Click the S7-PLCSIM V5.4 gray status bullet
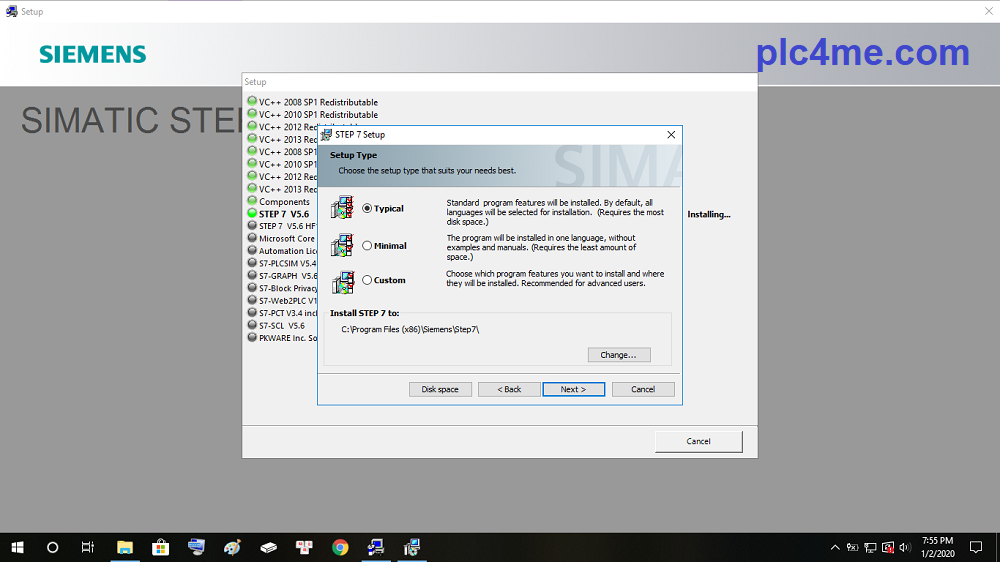 pyautogui.click(x=252, y=262)
